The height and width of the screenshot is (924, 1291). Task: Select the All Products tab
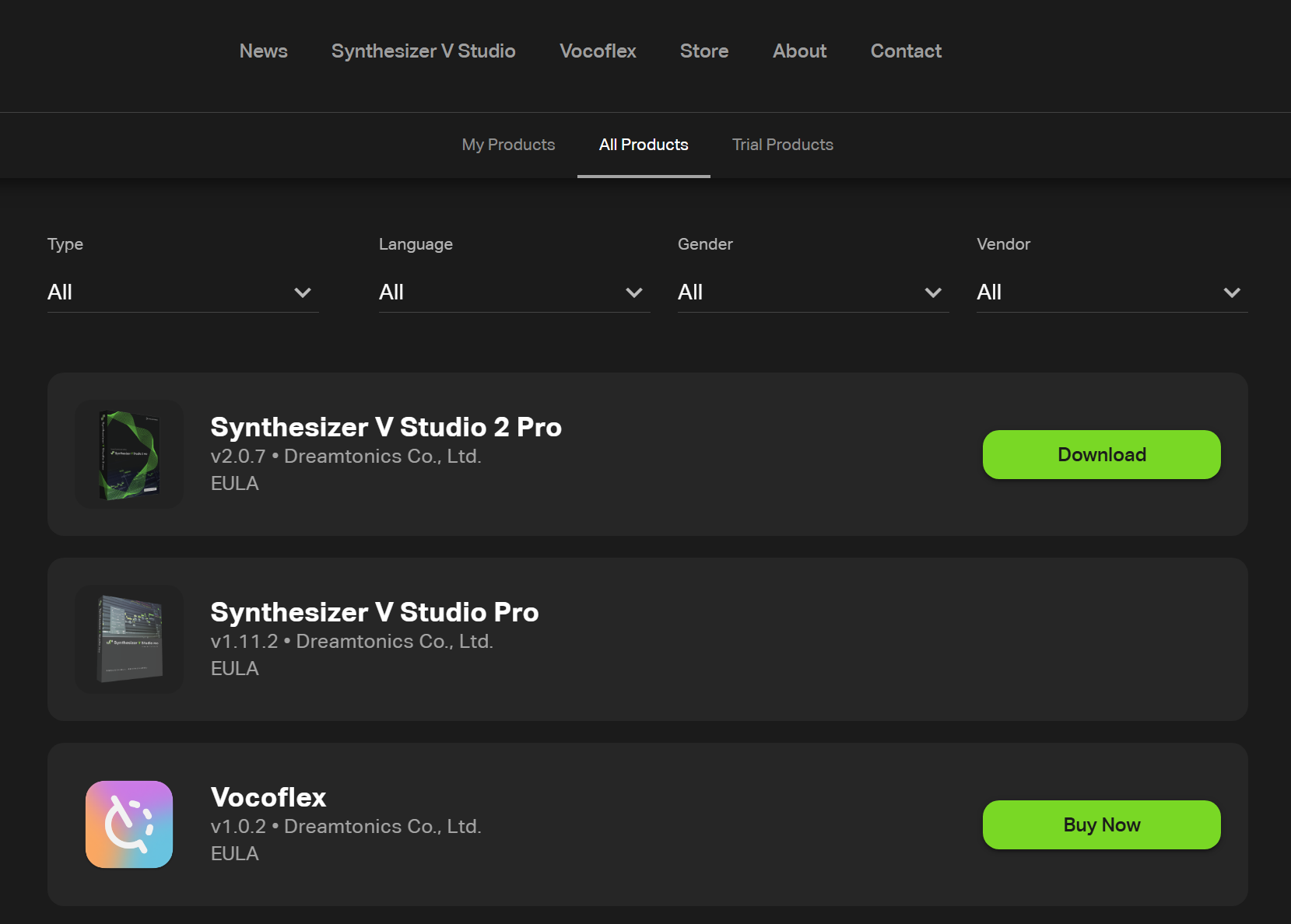[x=644, y=145]
